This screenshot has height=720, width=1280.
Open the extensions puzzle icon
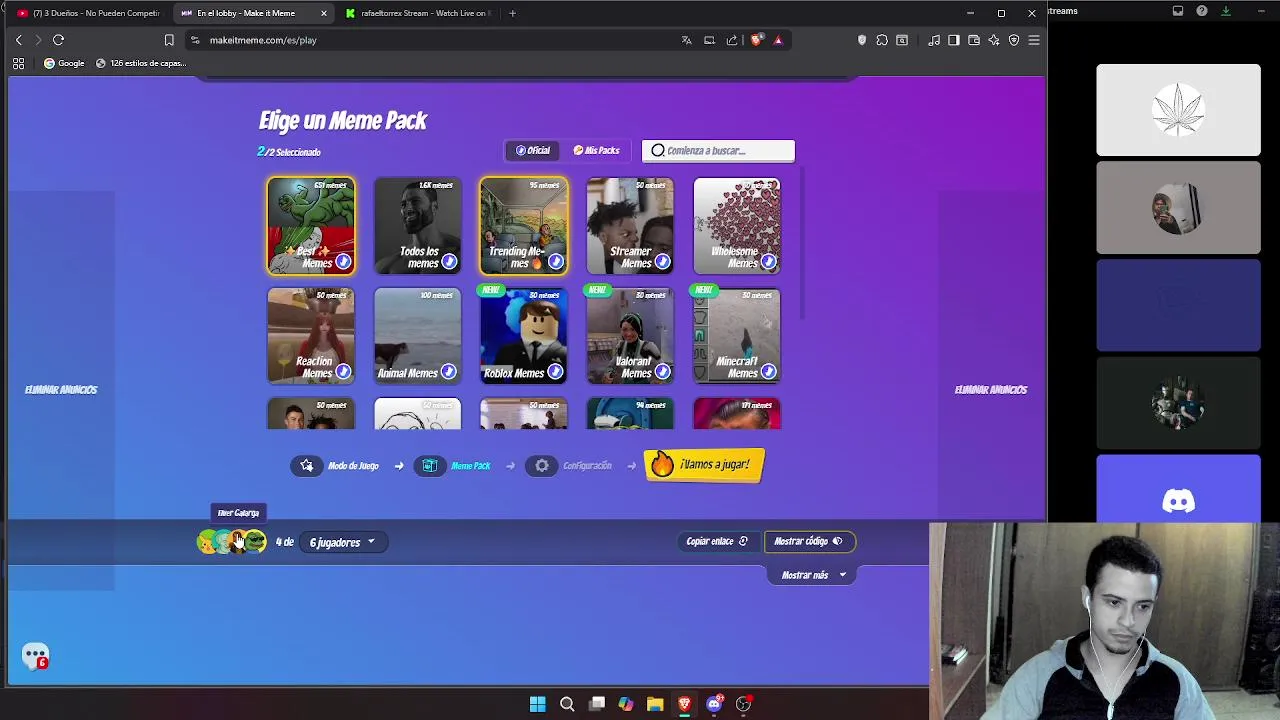(x=882, y=40)
